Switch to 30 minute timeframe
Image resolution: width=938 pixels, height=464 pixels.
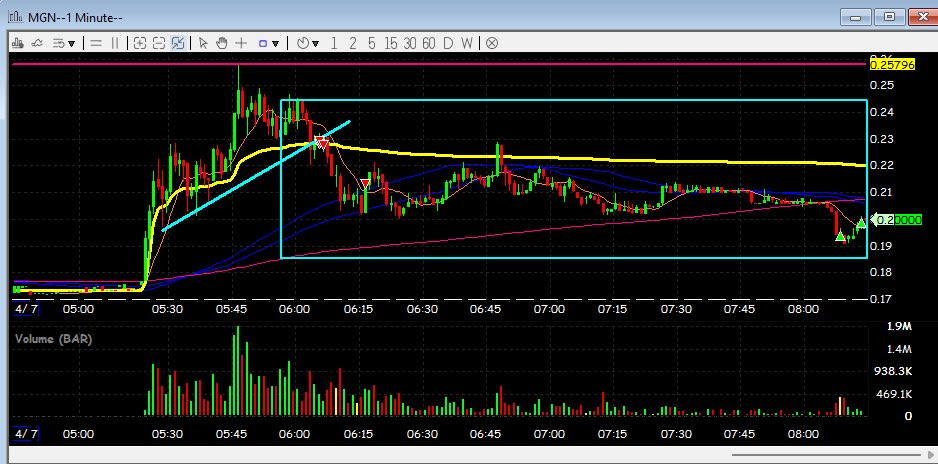[410, 43]
